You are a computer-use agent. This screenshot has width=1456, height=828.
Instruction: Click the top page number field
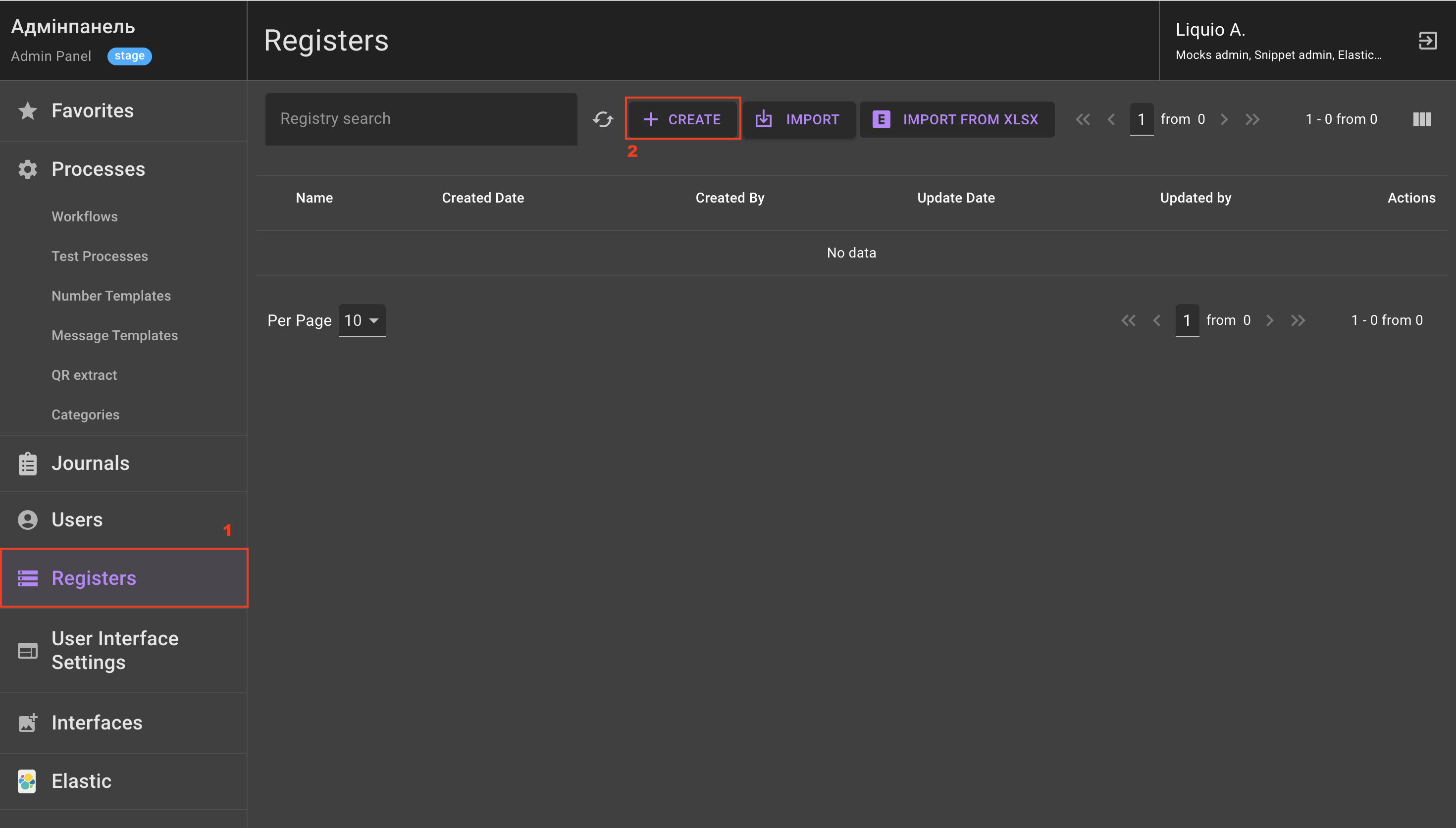(1142, 119)
